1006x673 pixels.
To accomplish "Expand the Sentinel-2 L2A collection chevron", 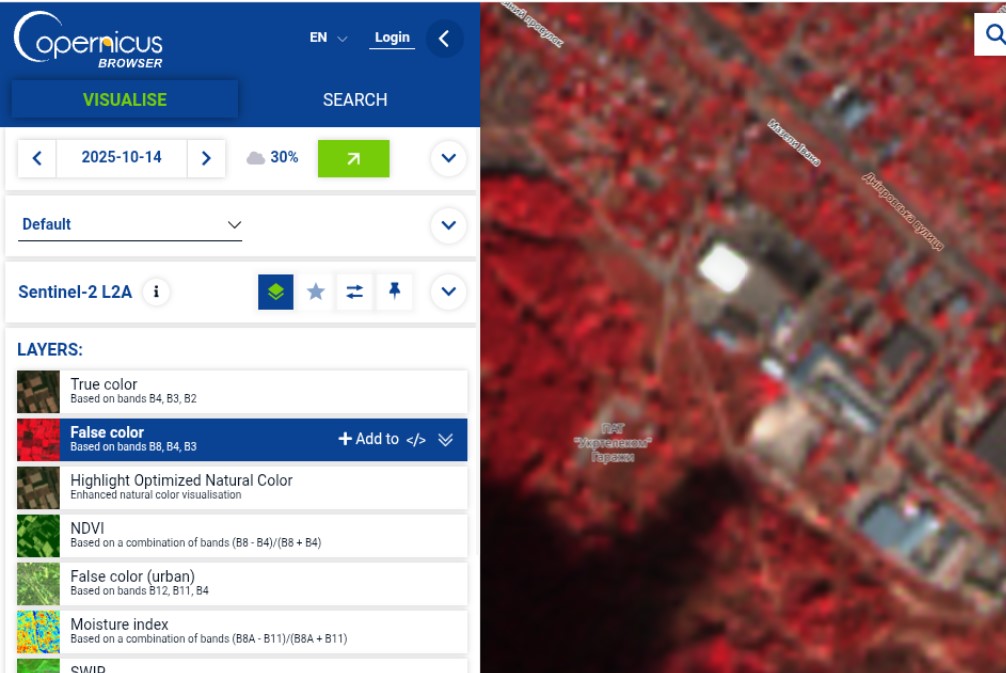I will [x=448, y=291].
